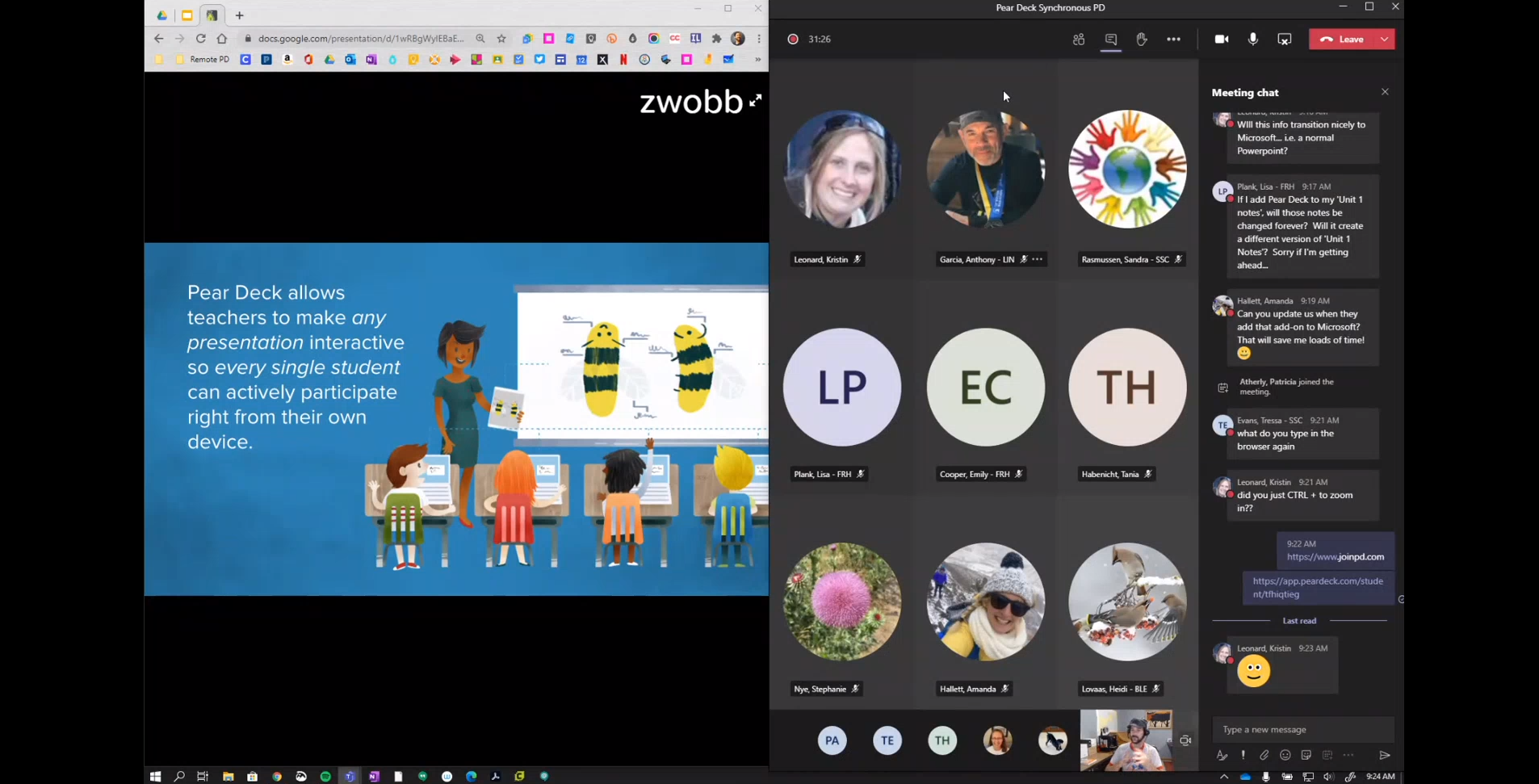This screenshot has width=1539, height=784.
Task: Open sticker picker in chat
Action: tap(1306, 755)
